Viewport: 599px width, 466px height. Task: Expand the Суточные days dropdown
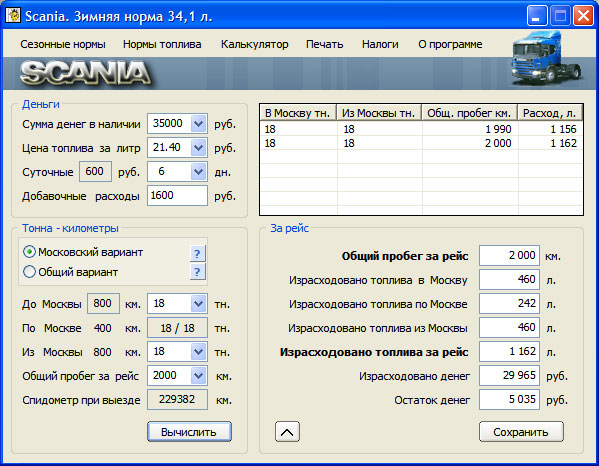(199, 172)
